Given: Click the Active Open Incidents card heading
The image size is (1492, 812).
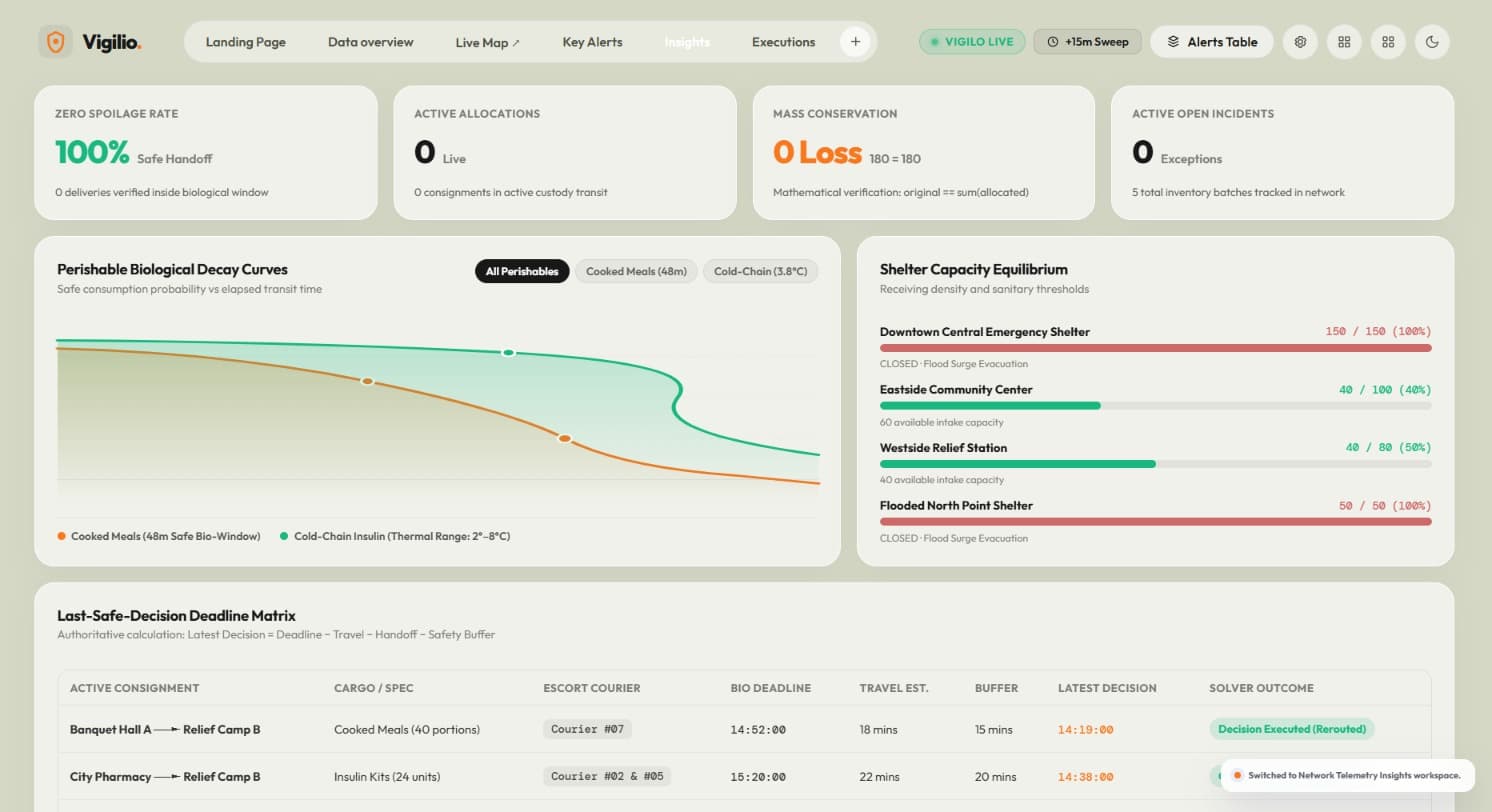Looking at the screenshot, I should tap(1203, 114).
